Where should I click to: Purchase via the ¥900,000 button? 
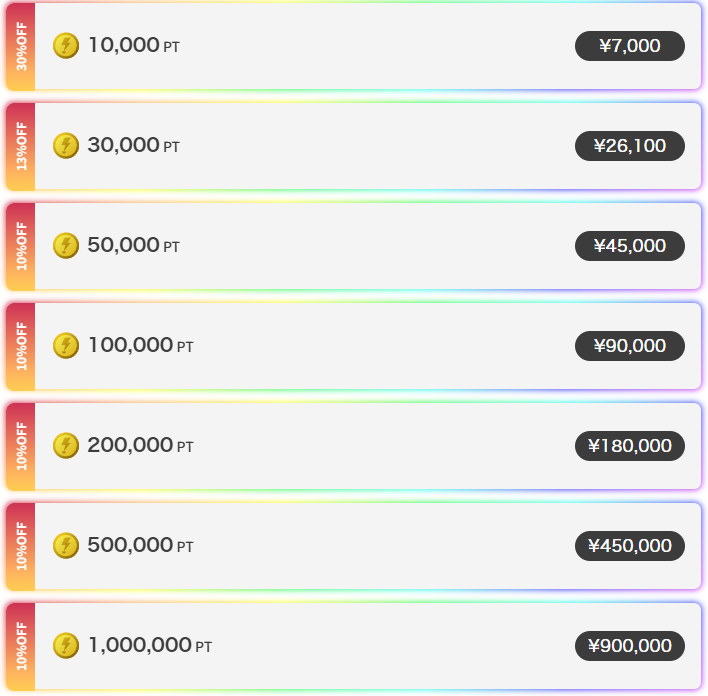click(629, 646)
